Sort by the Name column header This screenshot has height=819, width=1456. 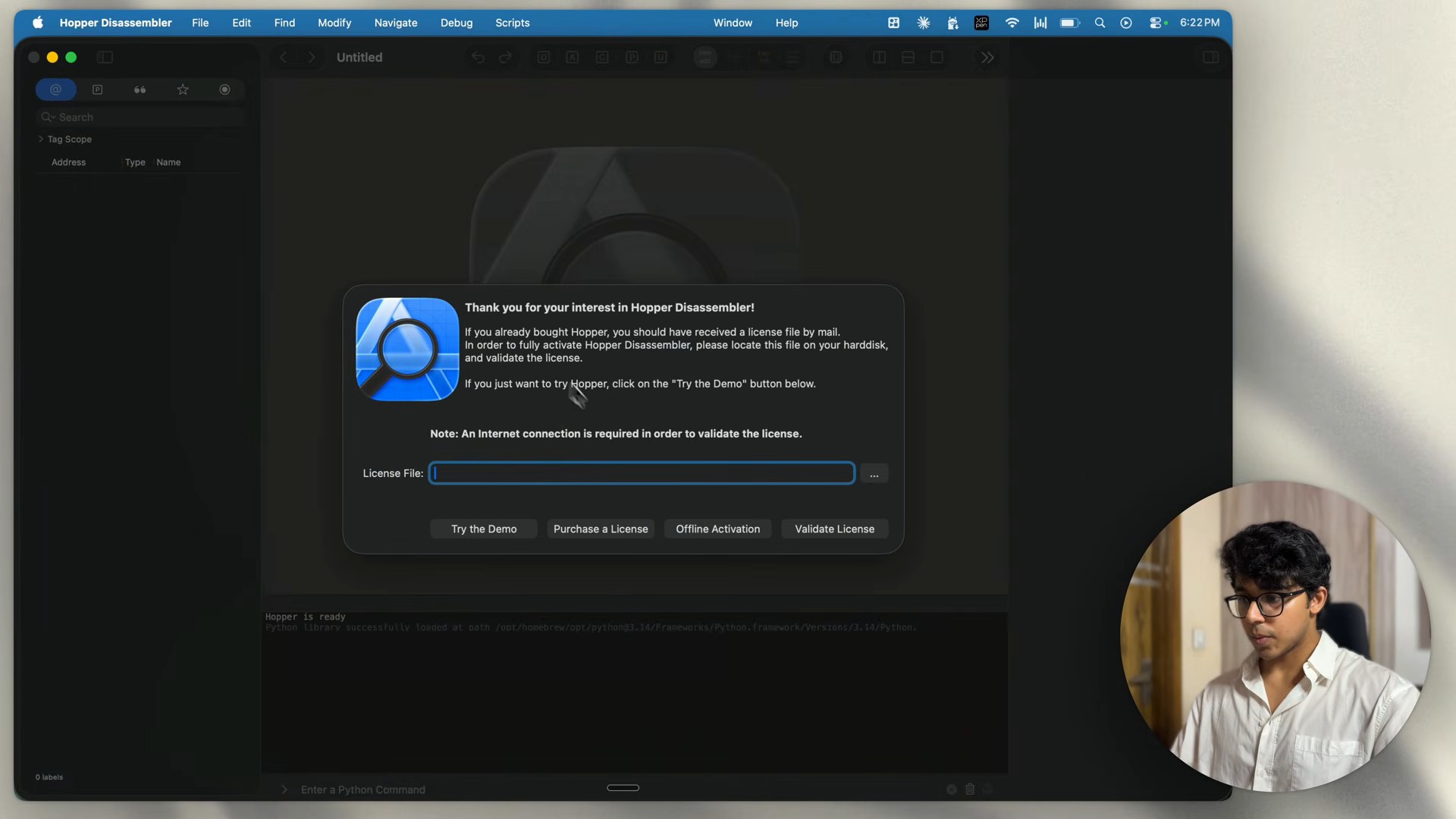coord(168,162)
